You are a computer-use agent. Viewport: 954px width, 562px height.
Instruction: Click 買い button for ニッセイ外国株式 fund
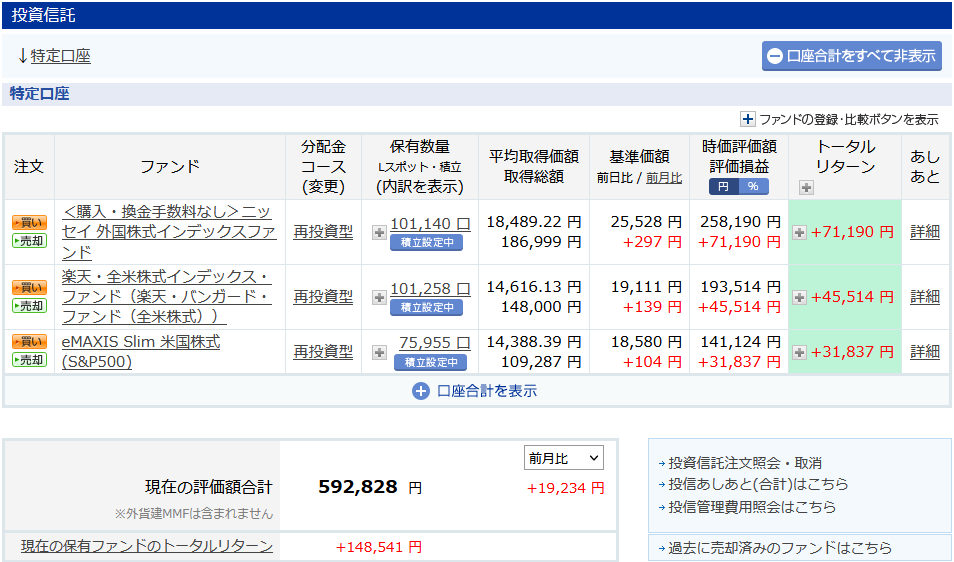[29, 223]
